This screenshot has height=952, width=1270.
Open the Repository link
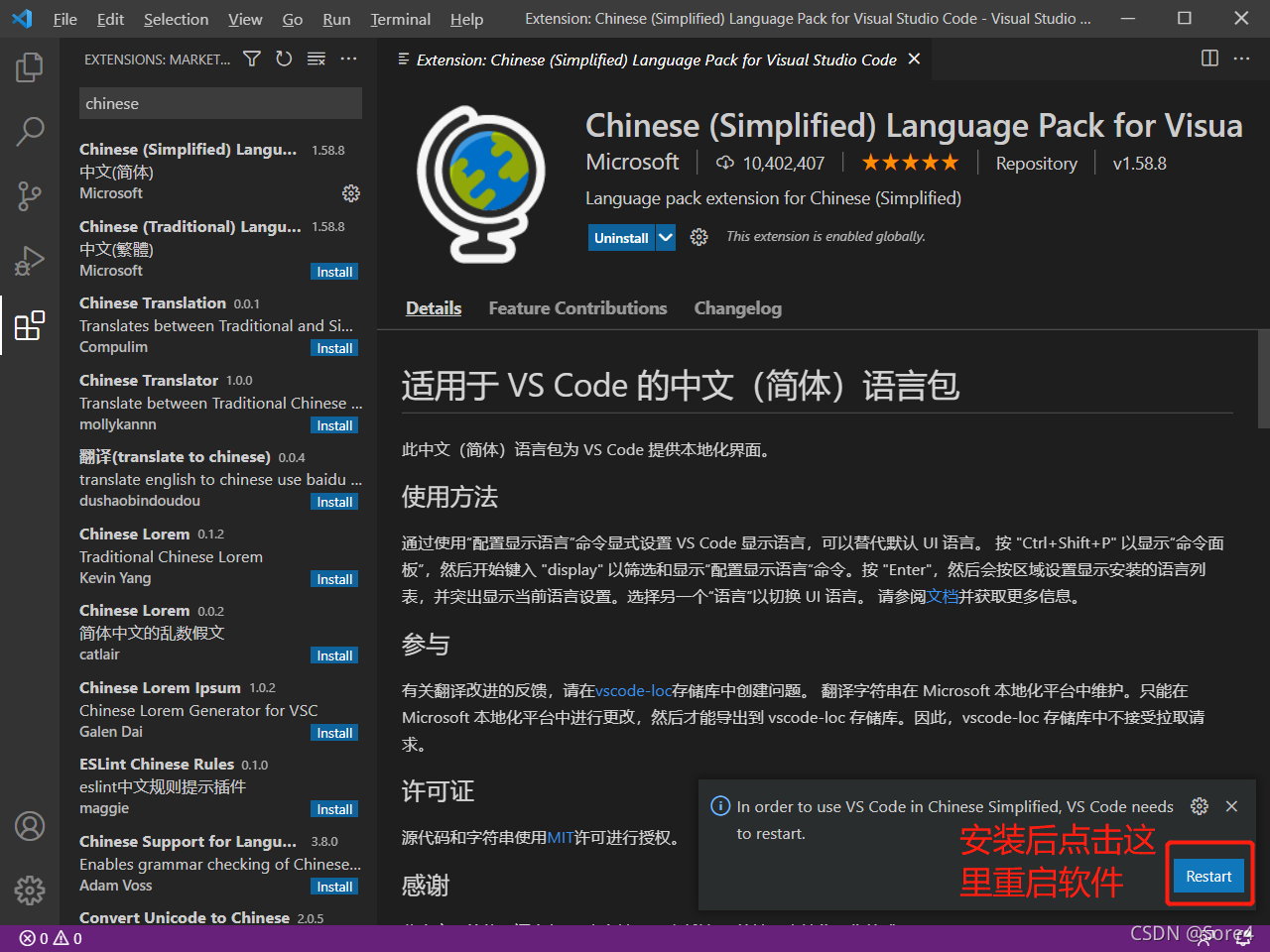click(x=1036, y=164)
